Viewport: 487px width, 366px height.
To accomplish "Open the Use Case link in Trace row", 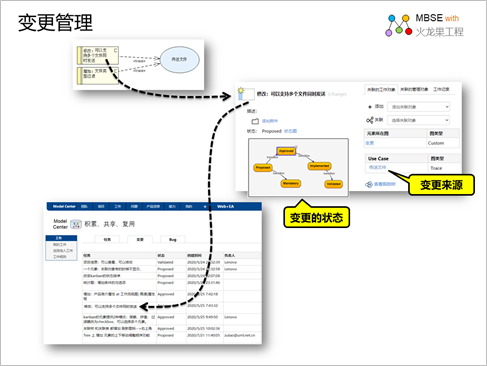I will point(377,167).
